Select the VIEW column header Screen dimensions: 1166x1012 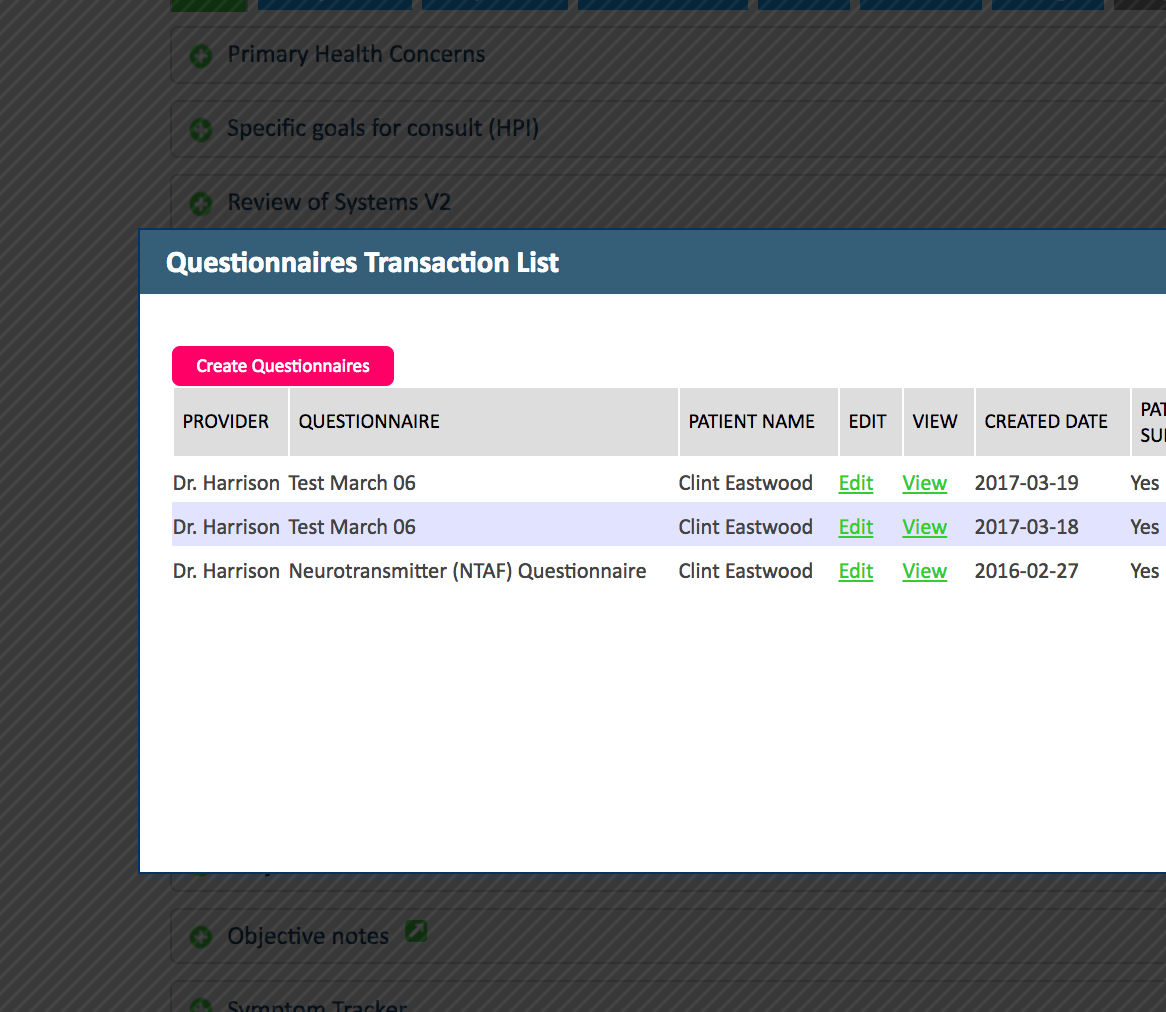coord(938,422)
